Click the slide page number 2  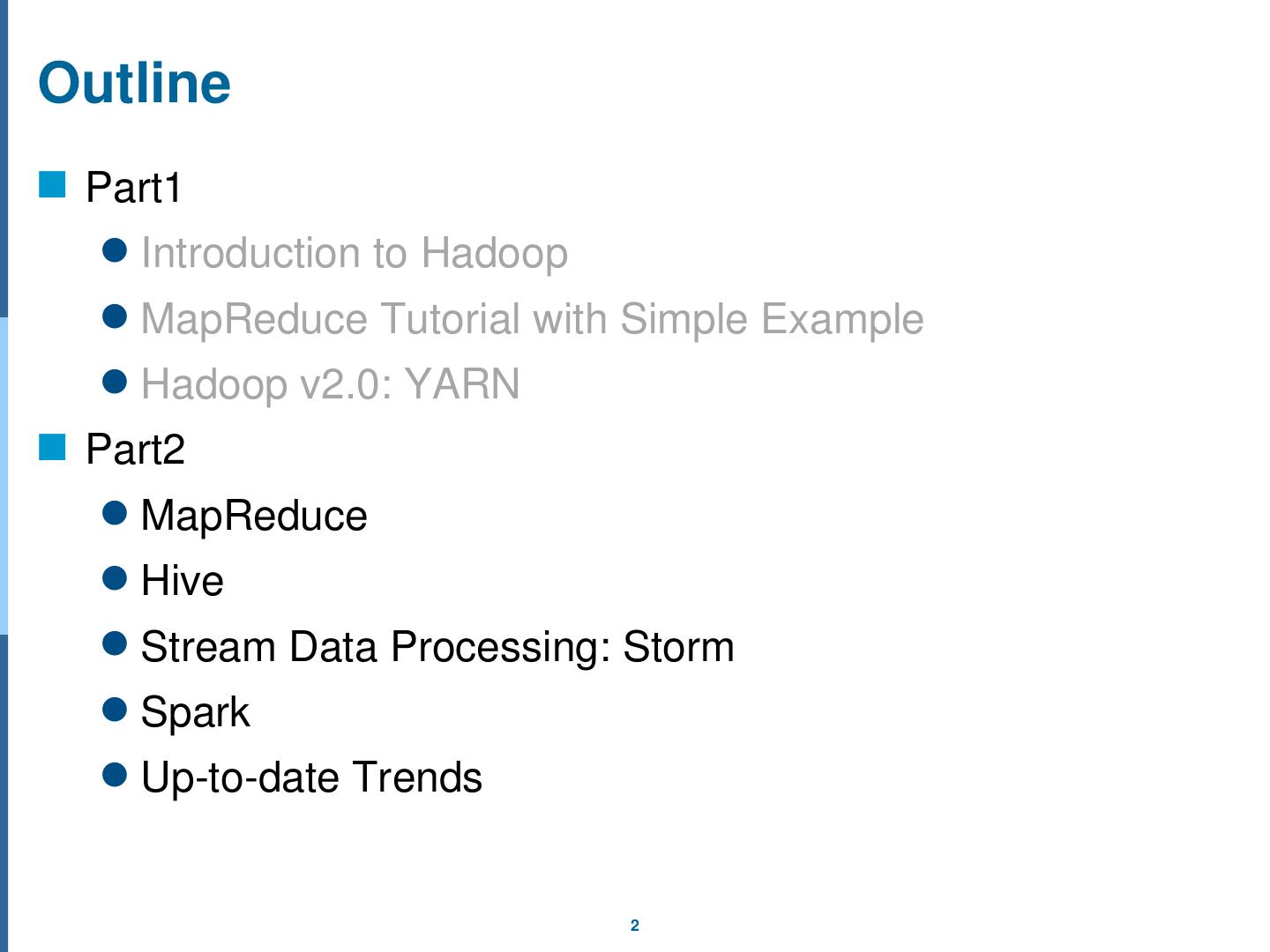pyautogui.click(x=635, y=926)
